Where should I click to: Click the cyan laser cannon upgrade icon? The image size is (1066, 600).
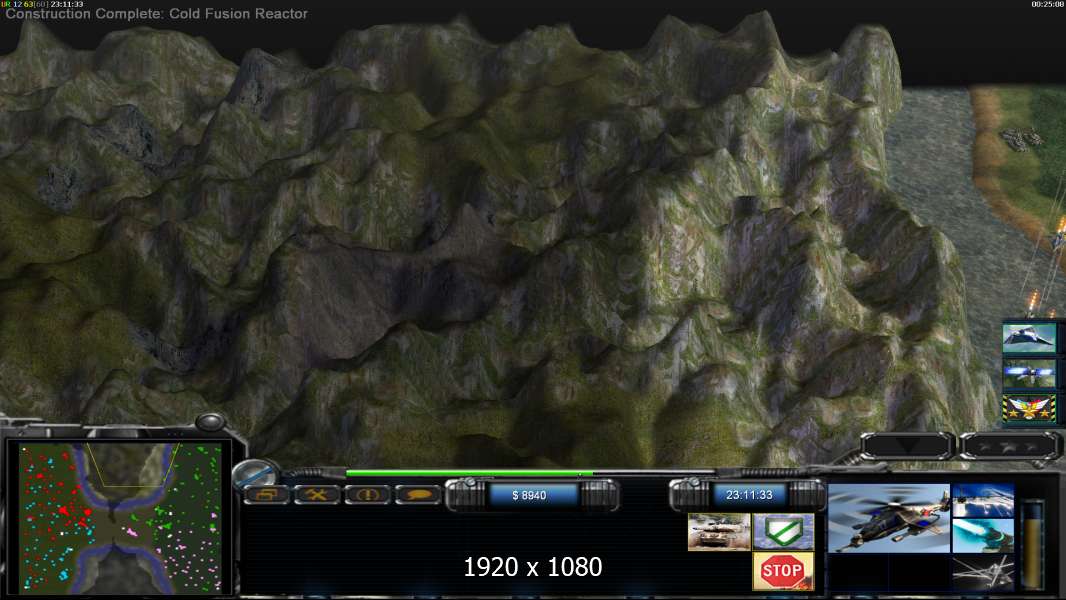983,535
